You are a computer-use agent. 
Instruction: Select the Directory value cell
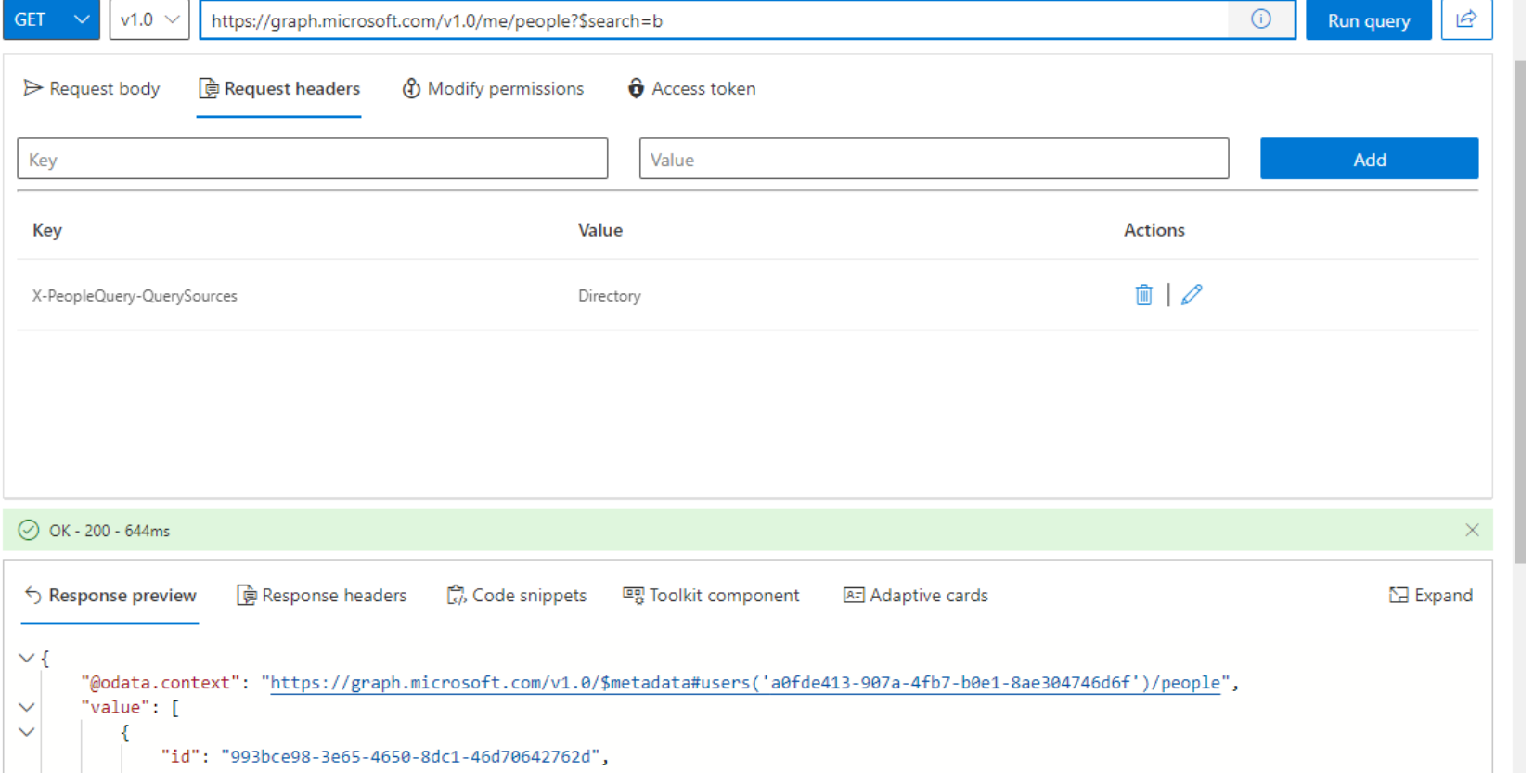[x=609, y=296]
